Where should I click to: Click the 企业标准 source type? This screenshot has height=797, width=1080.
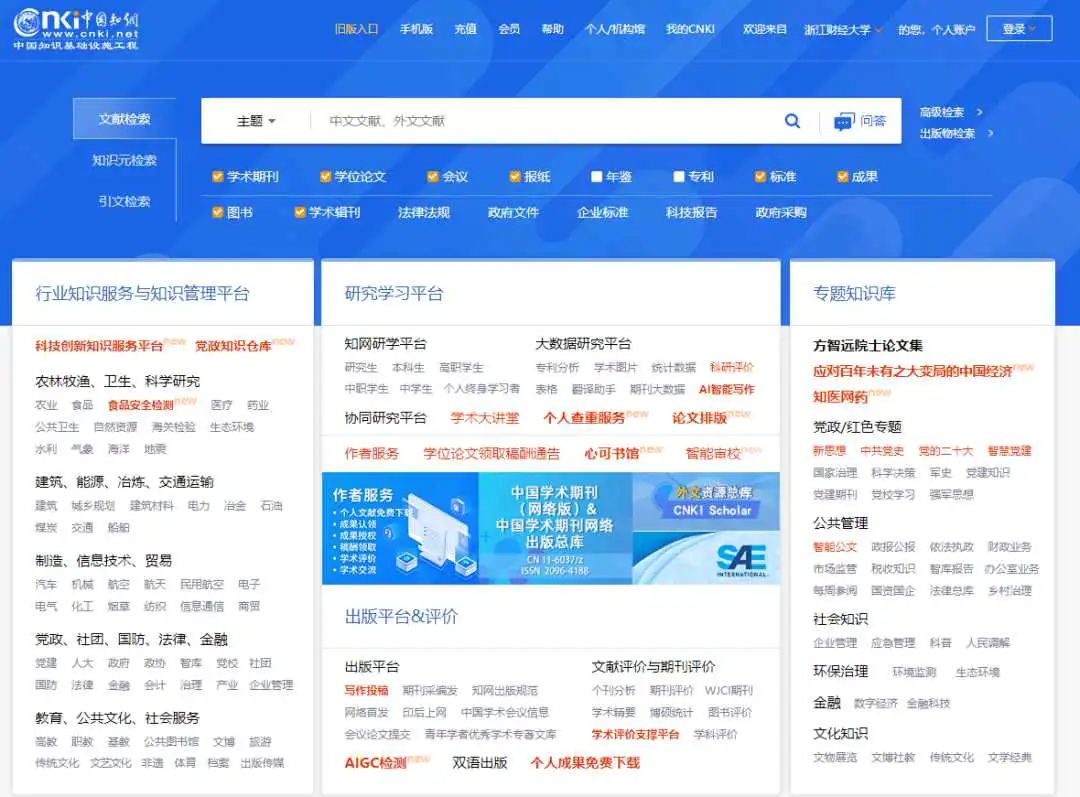603,212
